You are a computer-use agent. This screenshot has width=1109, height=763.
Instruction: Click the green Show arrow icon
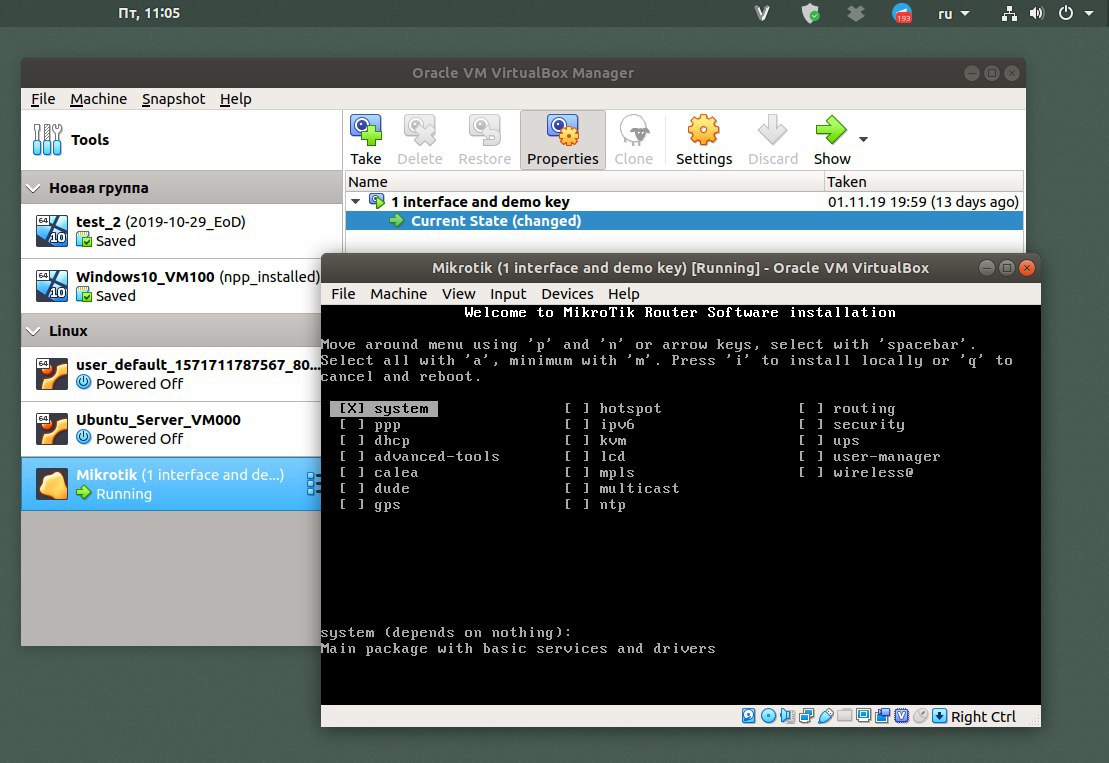click(831, 130)
